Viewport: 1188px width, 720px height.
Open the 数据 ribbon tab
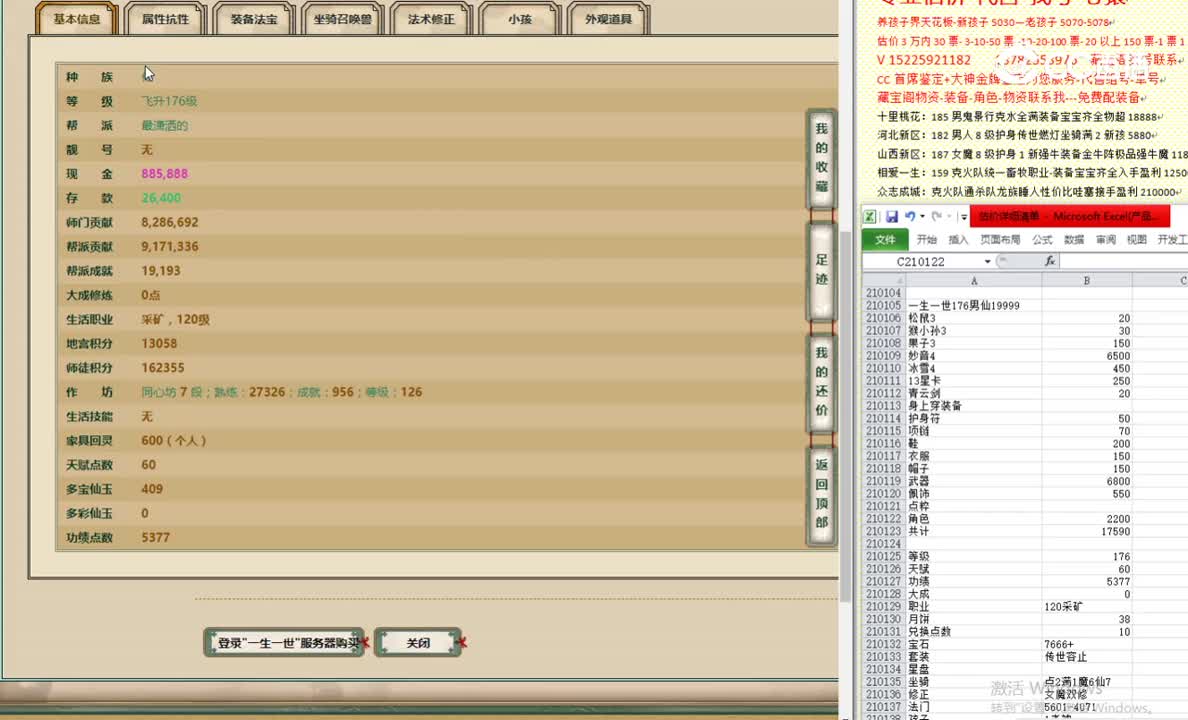point(1074,239)
